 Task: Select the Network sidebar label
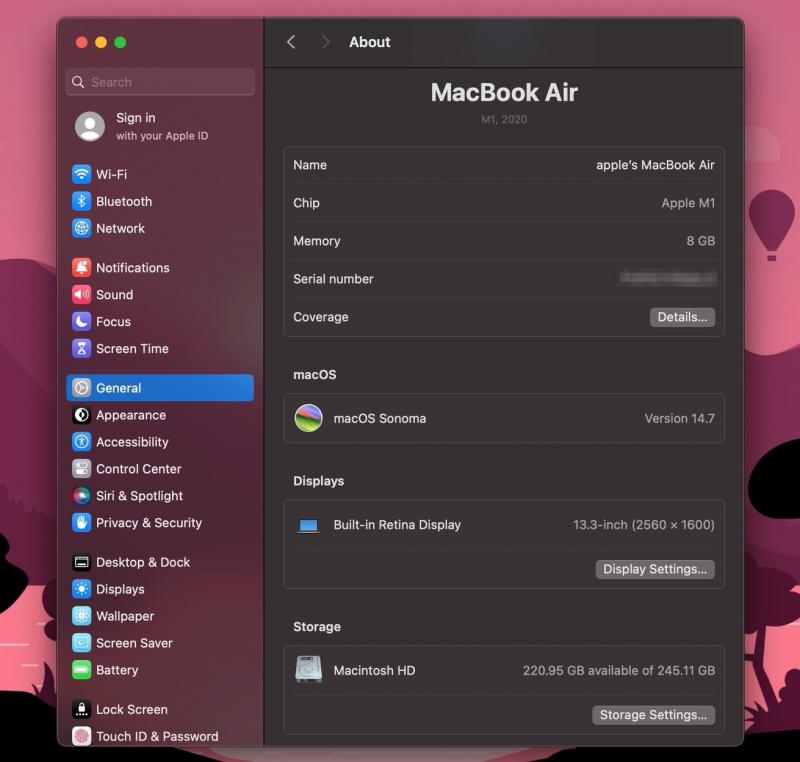click(x=120, y=228)
